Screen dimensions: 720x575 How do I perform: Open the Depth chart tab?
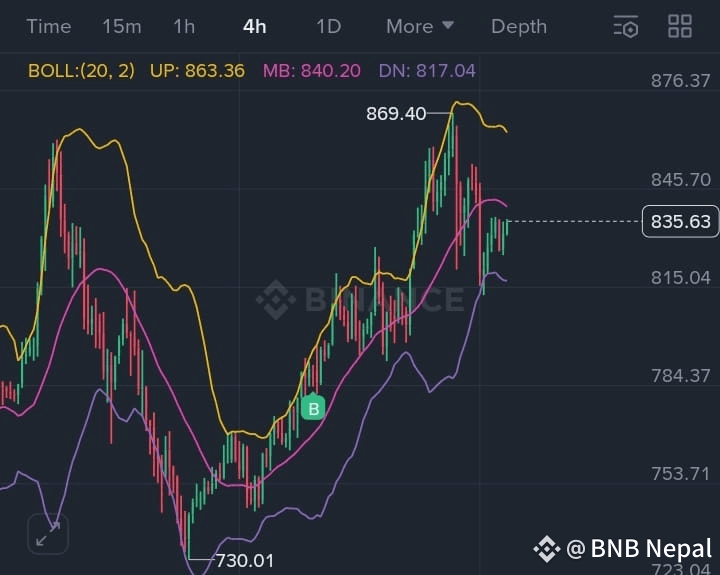click(519, 26)
